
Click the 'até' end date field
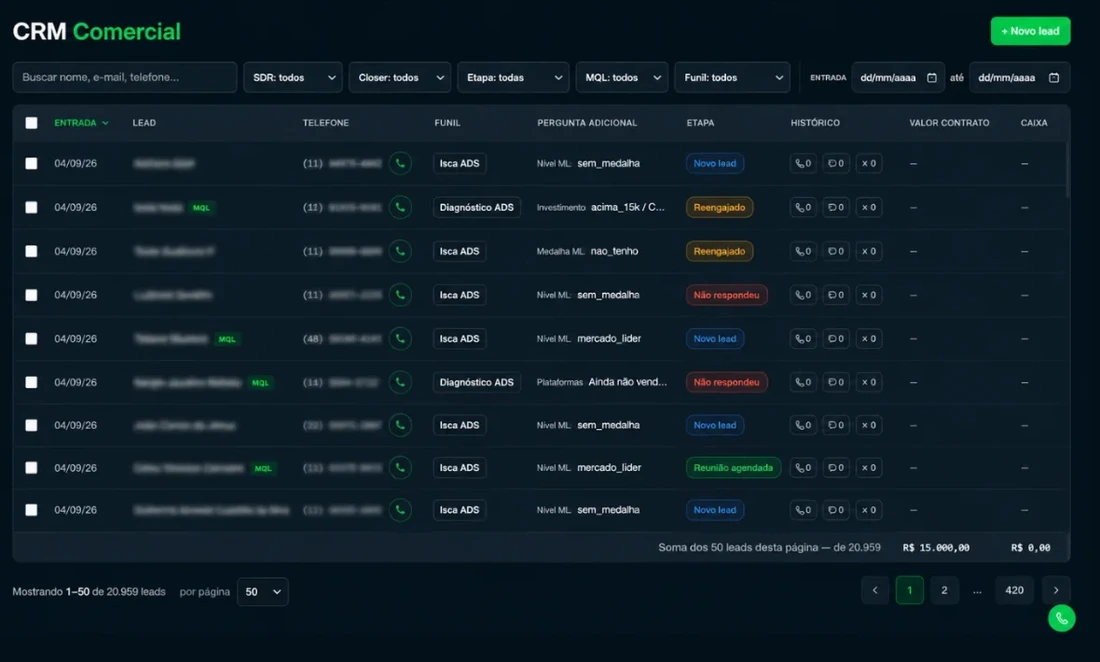[x=1019, y=78]
